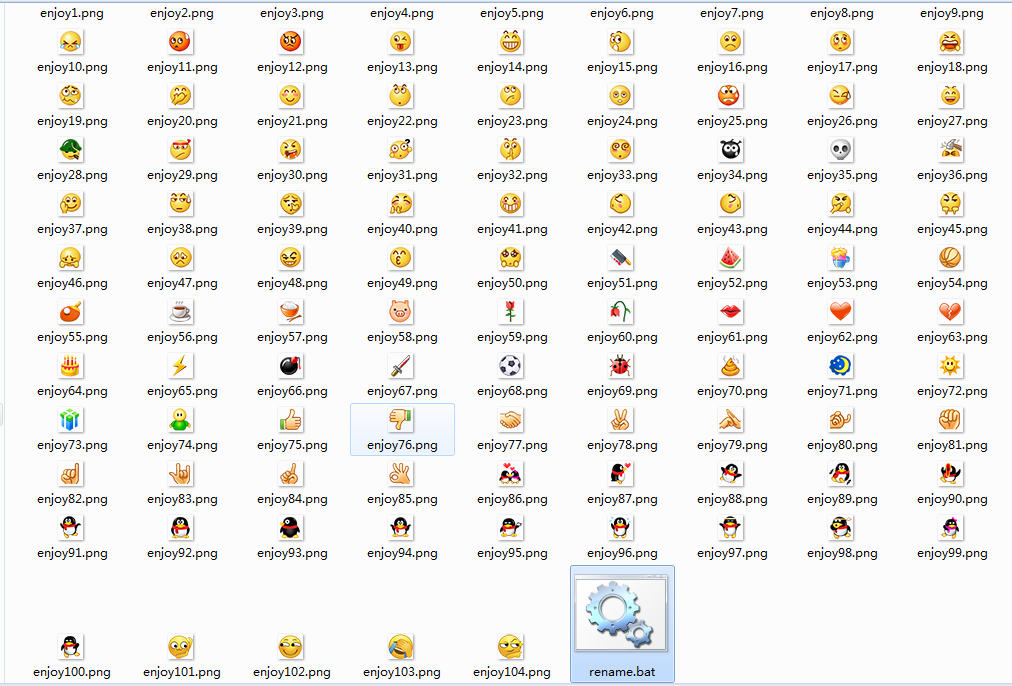Select the crying-laughing face enjoy103.png
Viewport: 1012px width, 686px height.
[x=400, y=646]
